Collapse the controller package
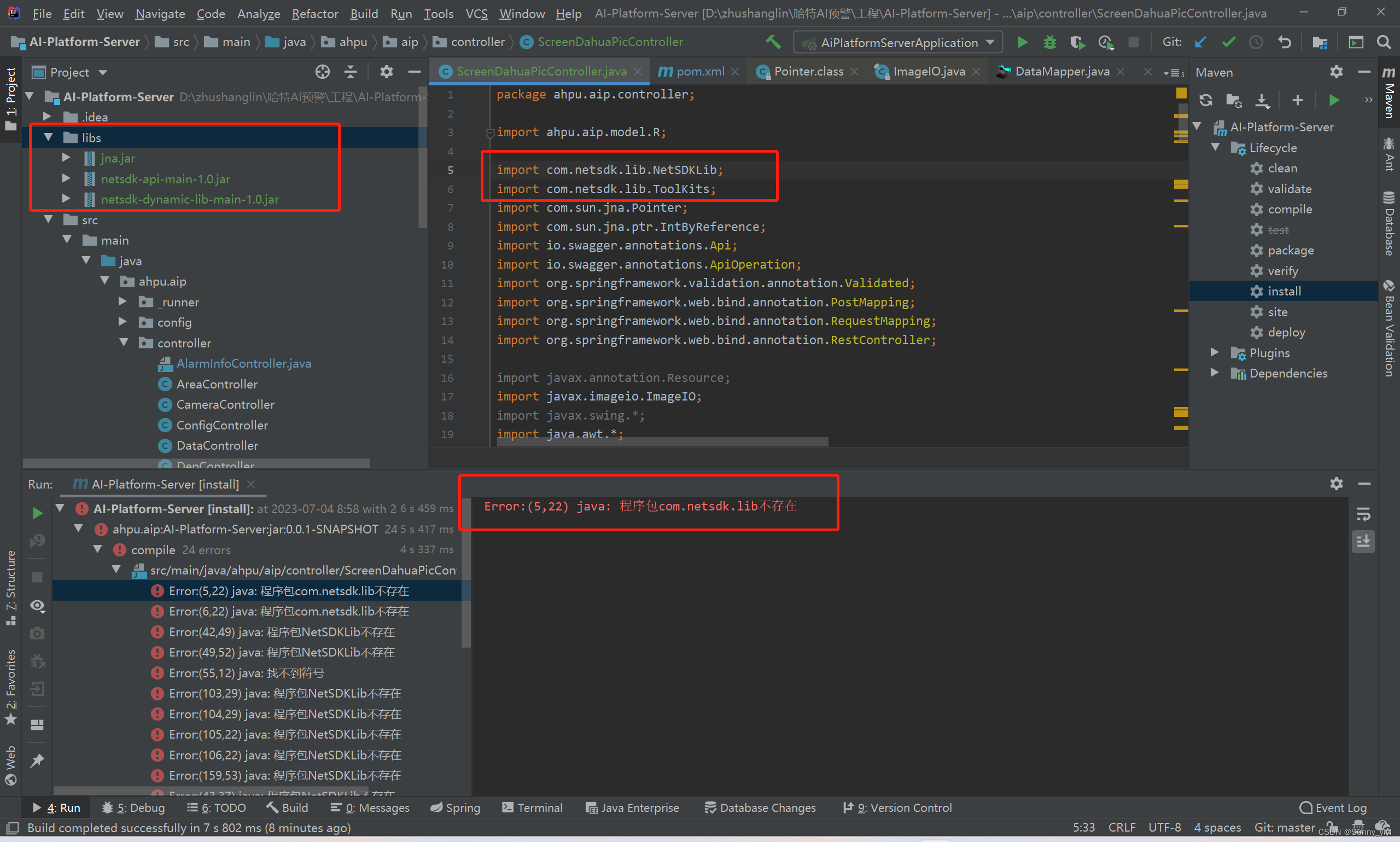 click(x=124, y=342)
